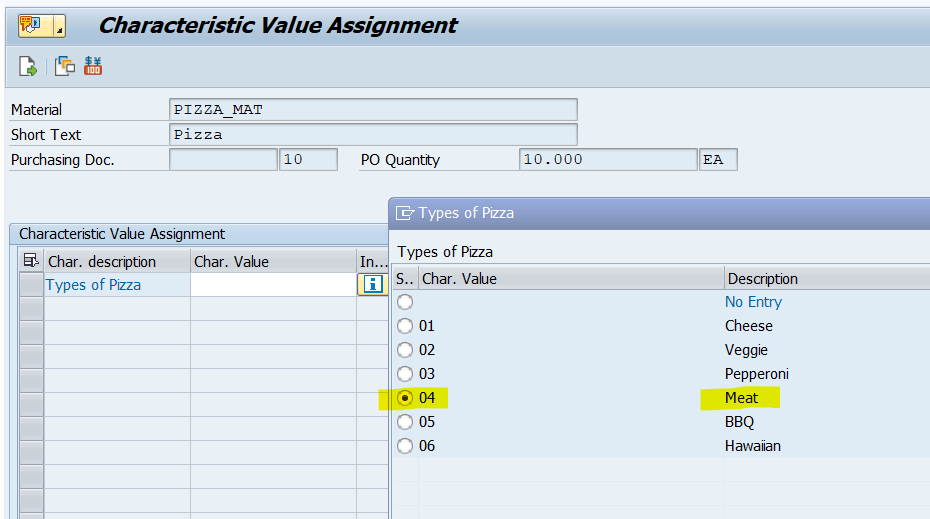Click the Types of Pizza popup title icon
This screenshot has height=519, width=930.
click(x=405, y=213)
